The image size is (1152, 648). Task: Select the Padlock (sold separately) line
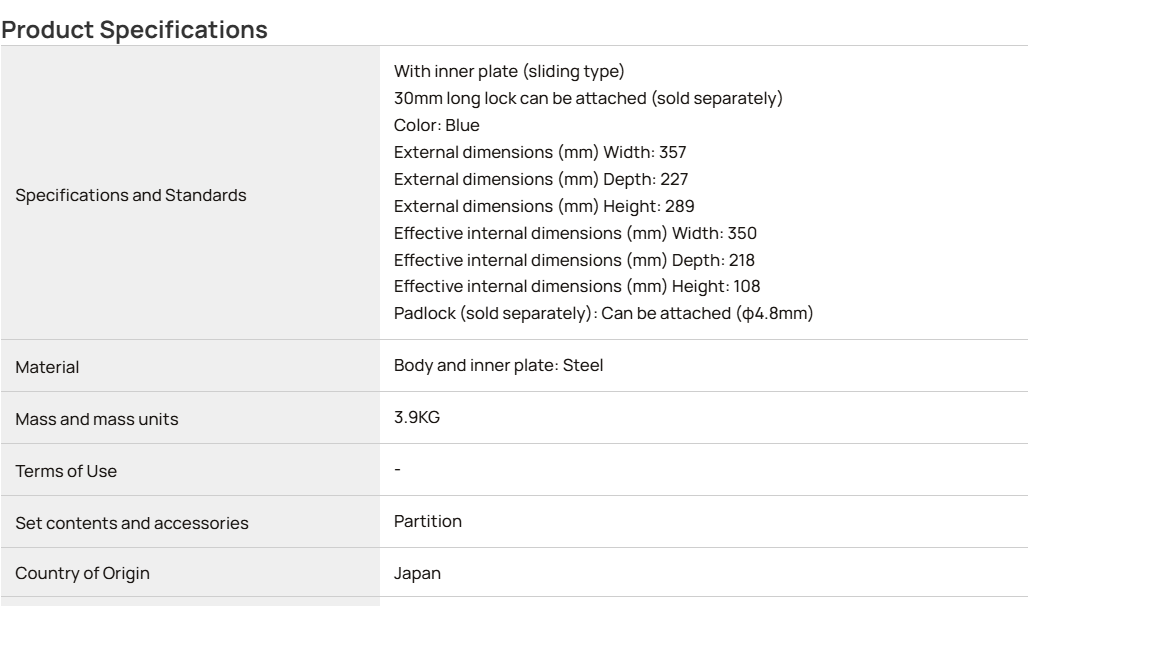(604, 314)
